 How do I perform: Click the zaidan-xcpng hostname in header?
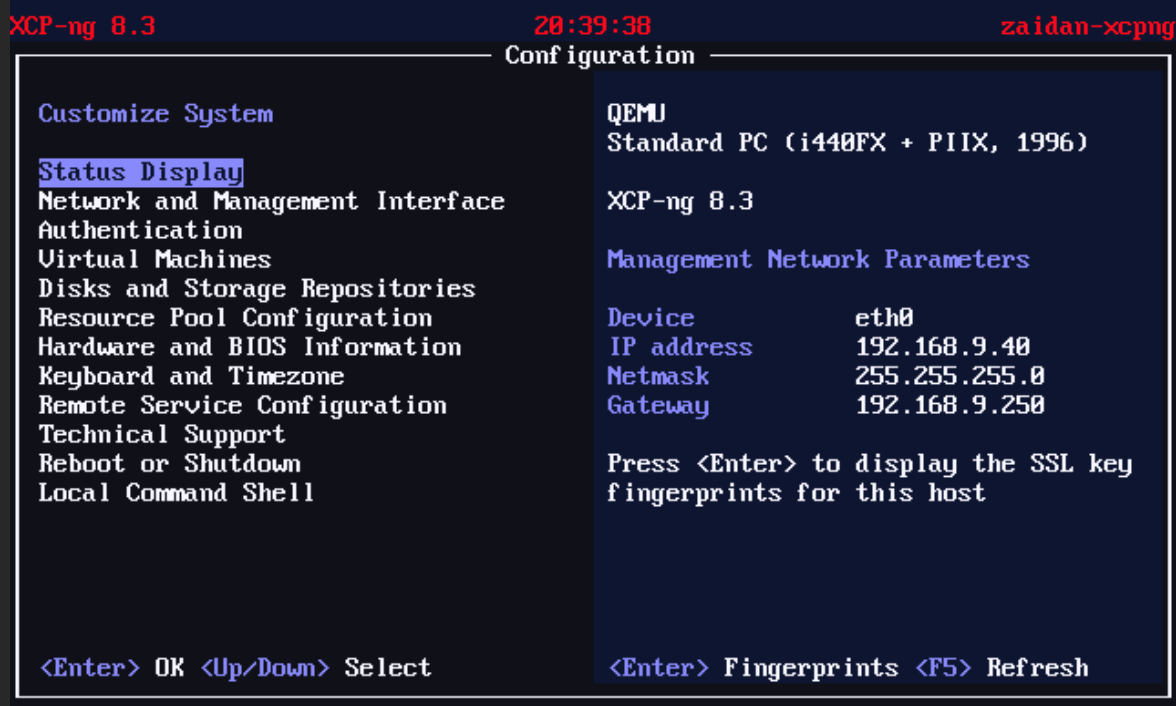click(x=1088, y=27)
